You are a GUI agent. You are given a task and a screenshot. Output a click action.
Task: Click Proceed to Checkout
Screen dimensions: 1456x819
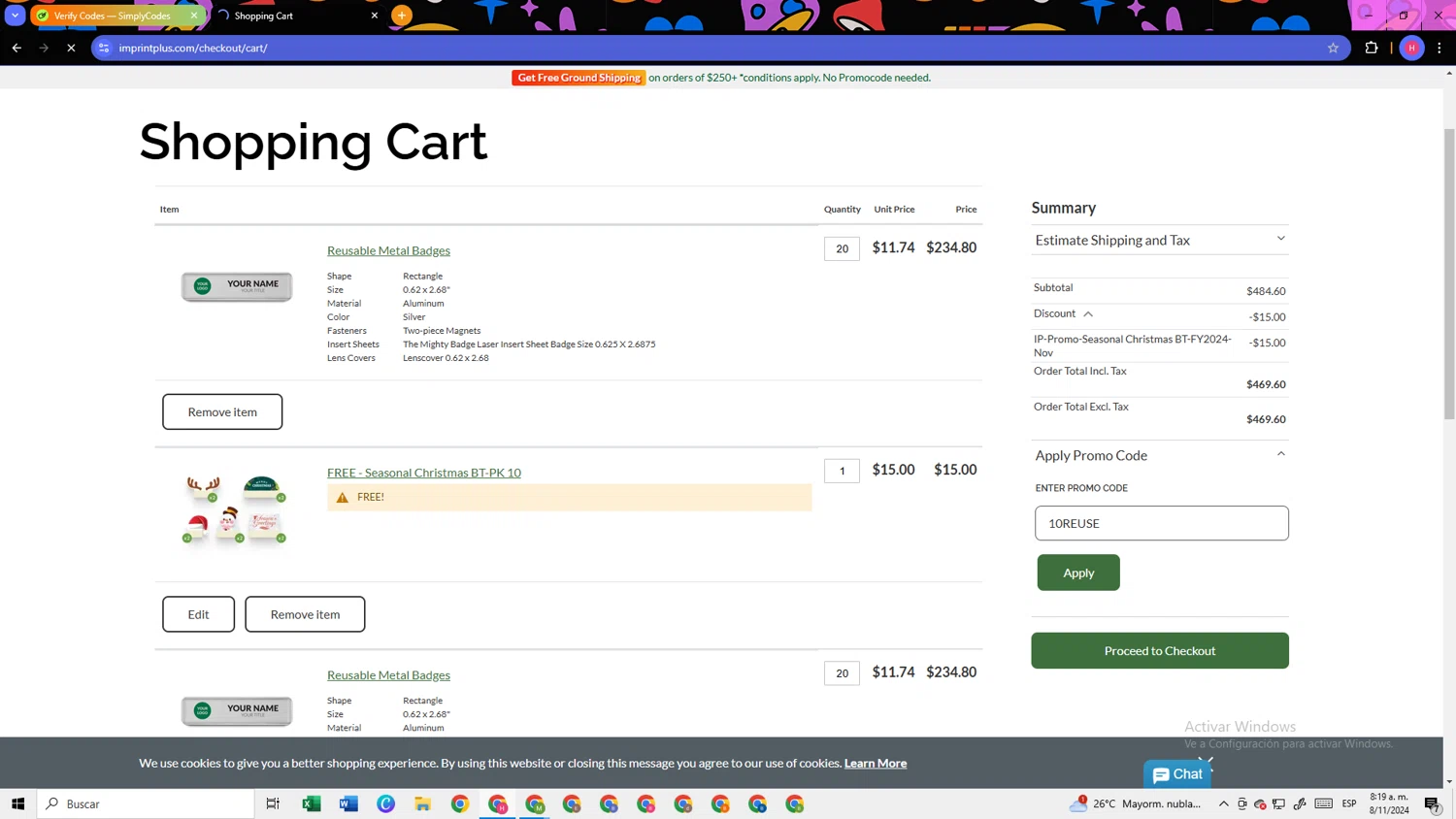pyautogui.click(x=1160, y=651)
